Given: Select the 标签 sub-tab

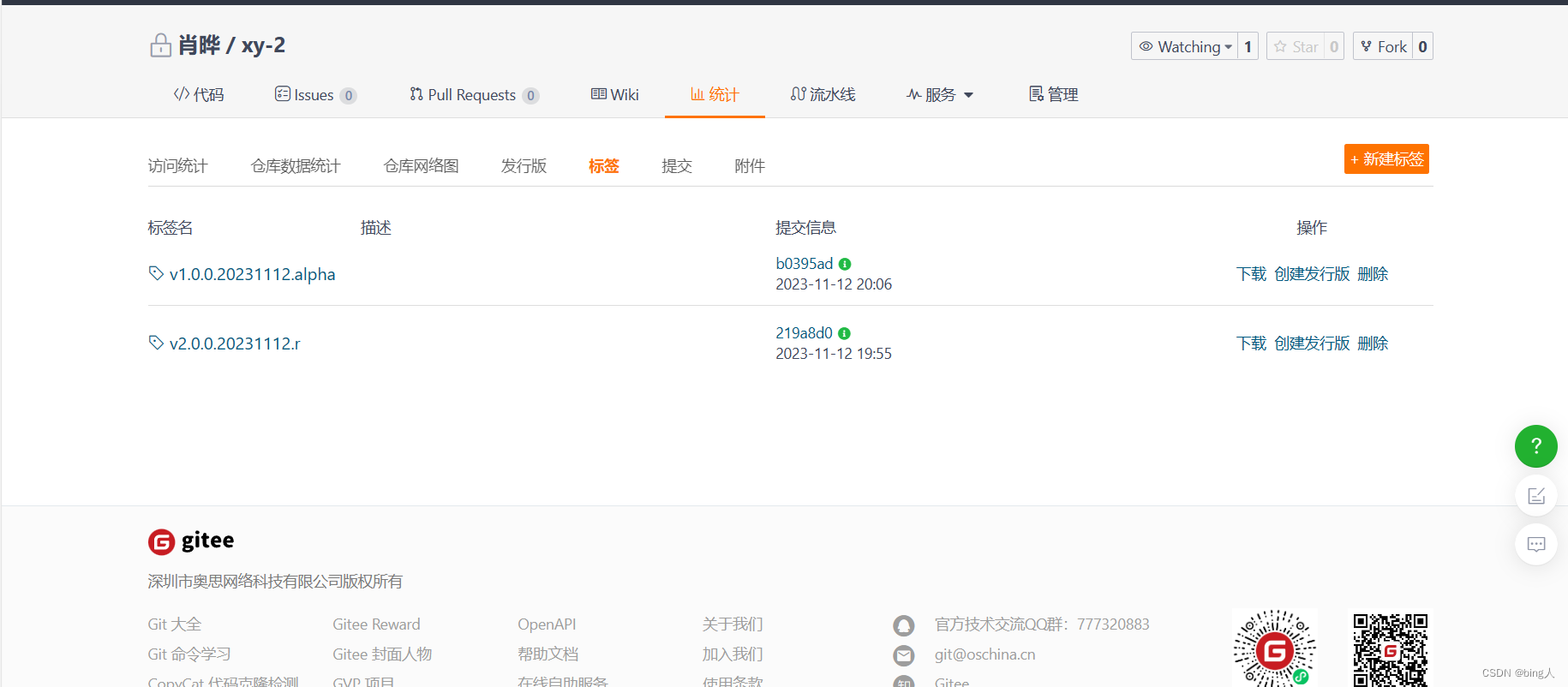Looking at the screenshot, I should click(603, 165).
